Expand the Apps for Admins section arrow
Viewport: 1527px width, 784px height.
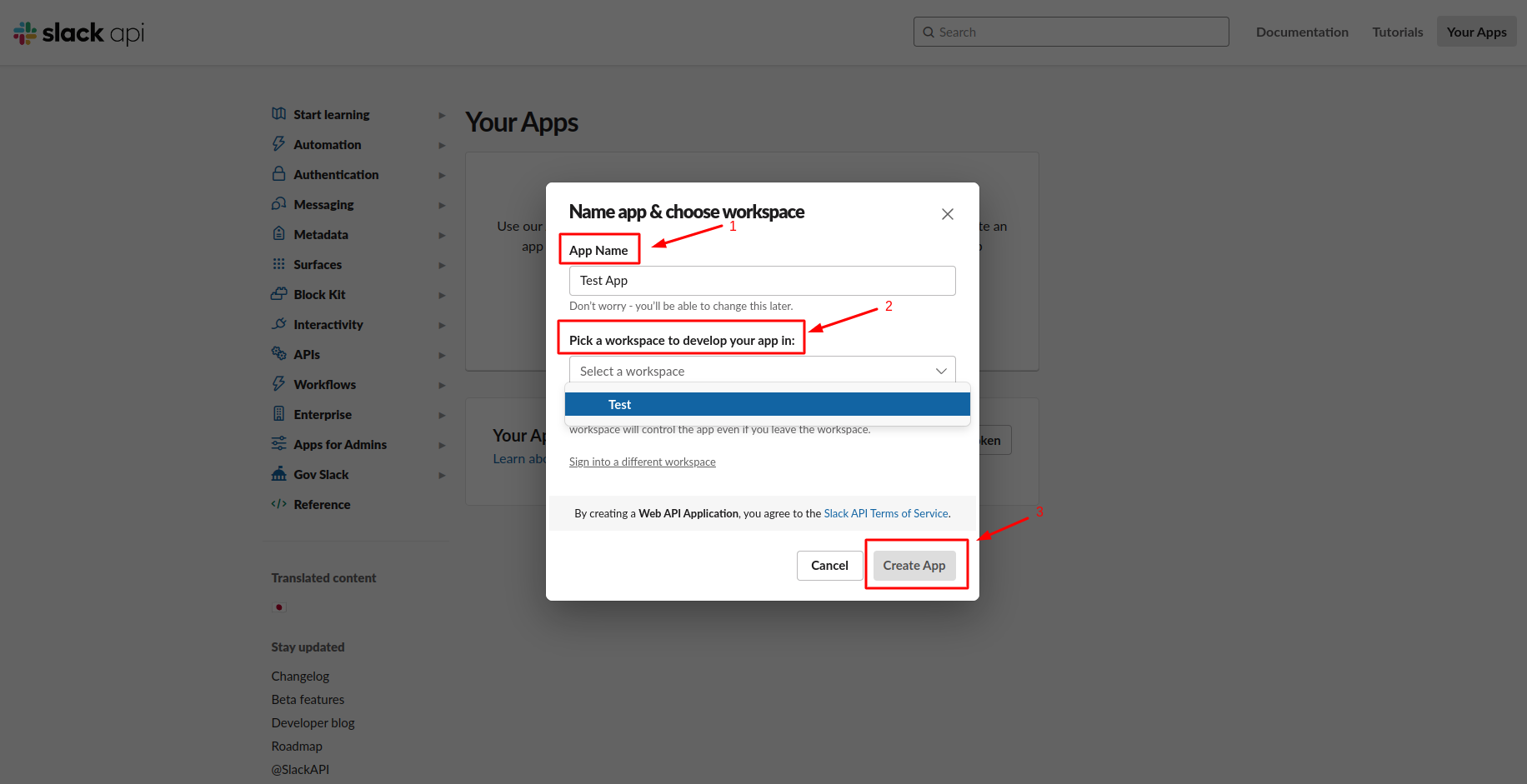click(442, 445)
